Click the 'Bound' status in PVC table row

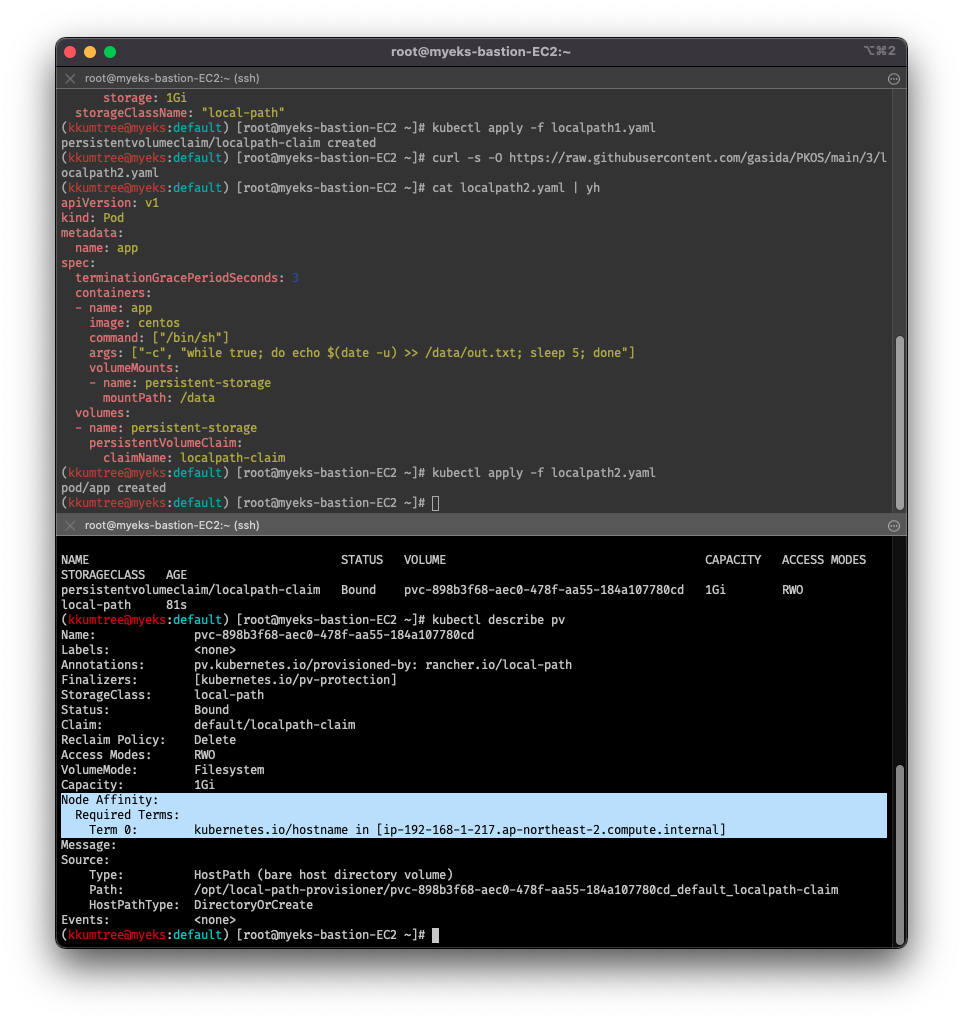tap(359, 590)
